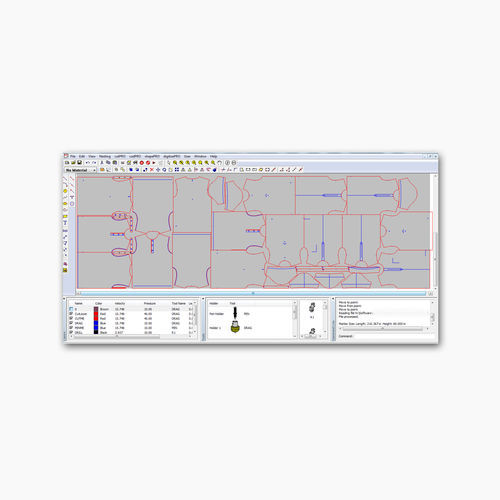The height and width of the screenshot is (500, 500).
Task: Click the Pressure column header
Action: pos(150,303)
